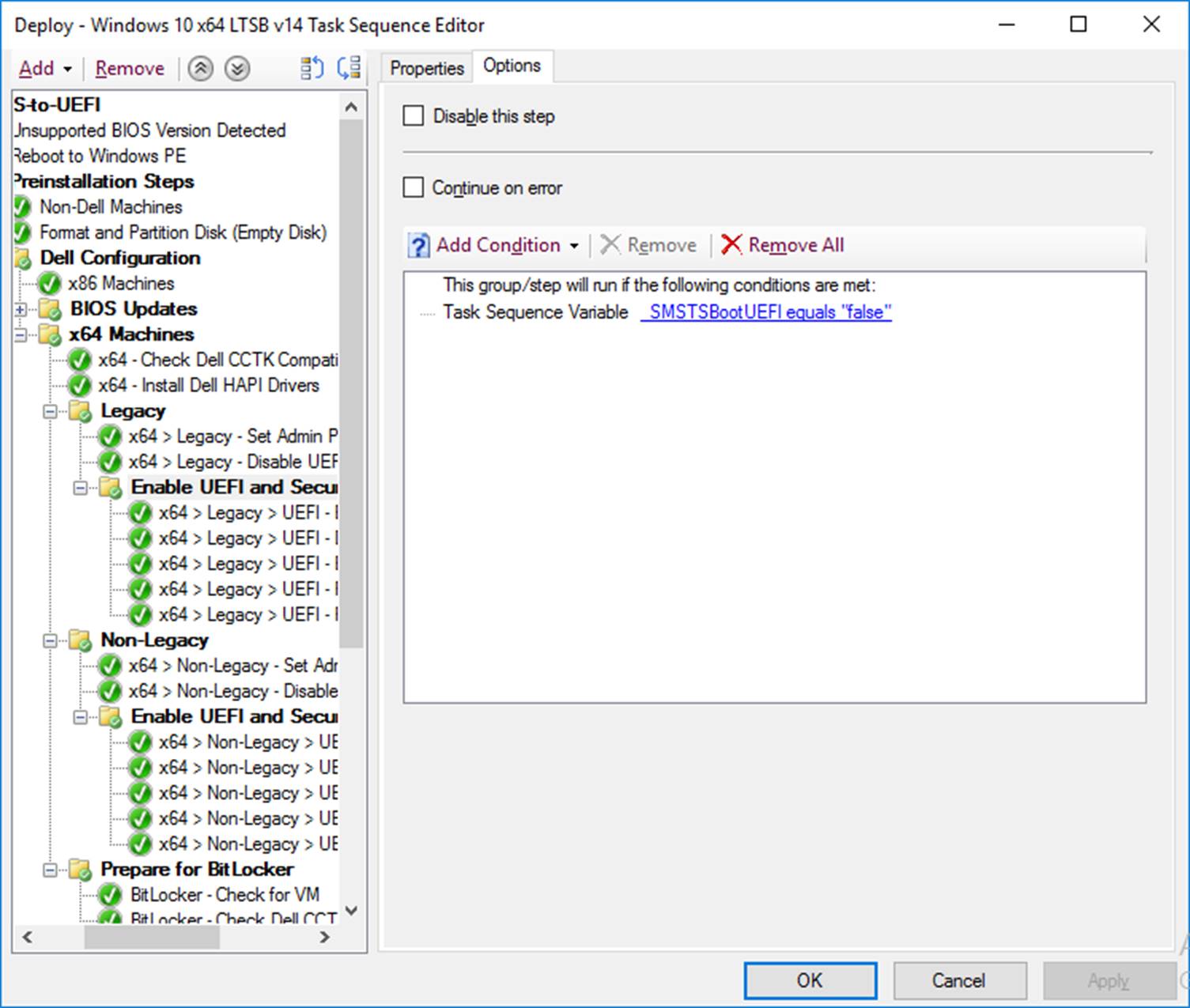Click the Cancel button
The height and width of the screenshot is (1008, 1190).
(x=959, y=980)
